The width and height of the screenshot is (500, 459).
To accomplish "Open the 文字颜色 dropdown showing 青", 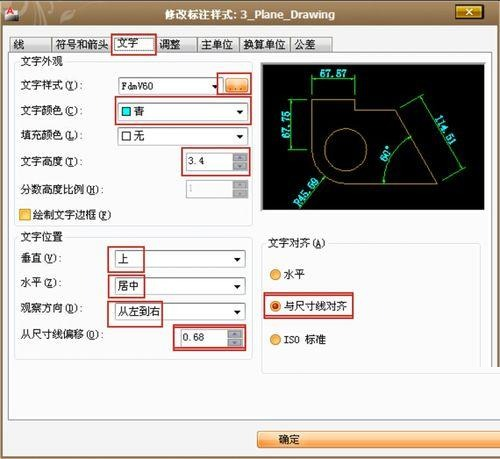I will coord(183,111).
